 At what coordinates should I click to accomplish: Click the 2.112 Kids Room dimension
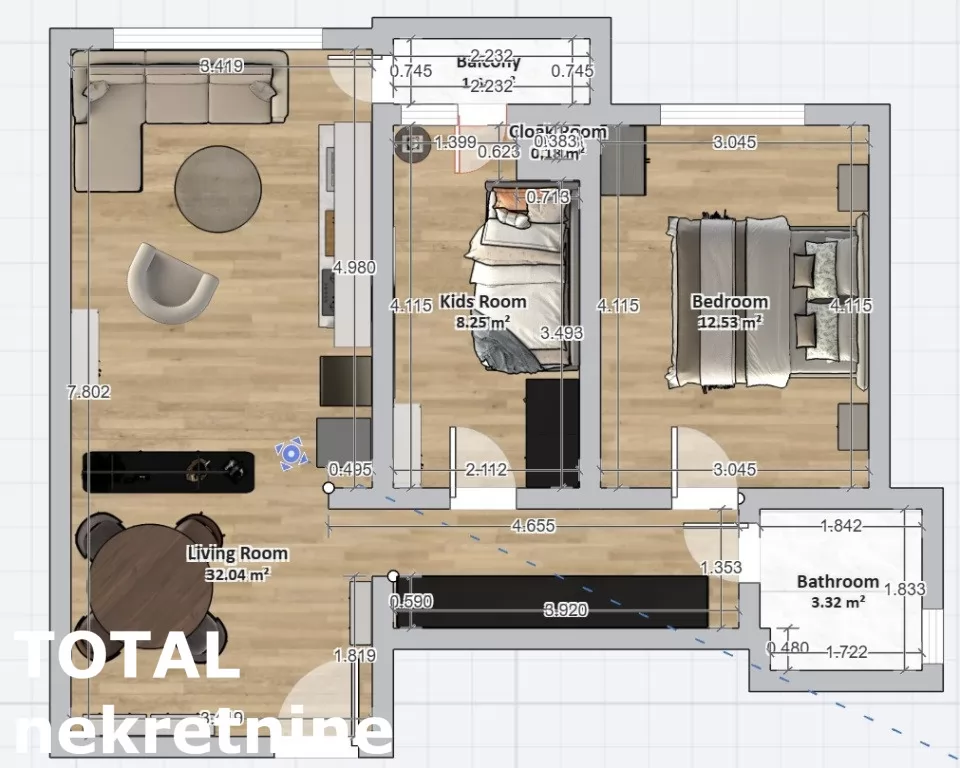486,470
